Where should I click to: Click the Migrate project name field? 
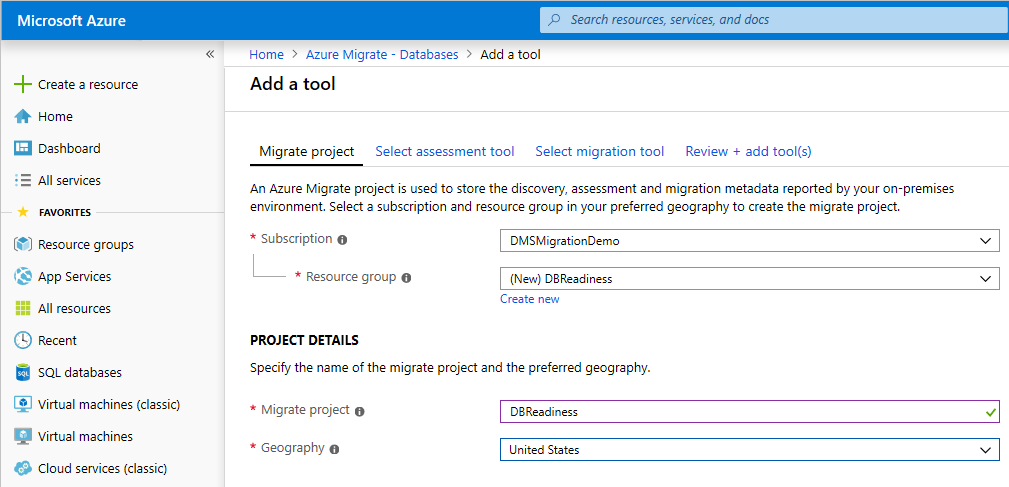click(740, 411)
